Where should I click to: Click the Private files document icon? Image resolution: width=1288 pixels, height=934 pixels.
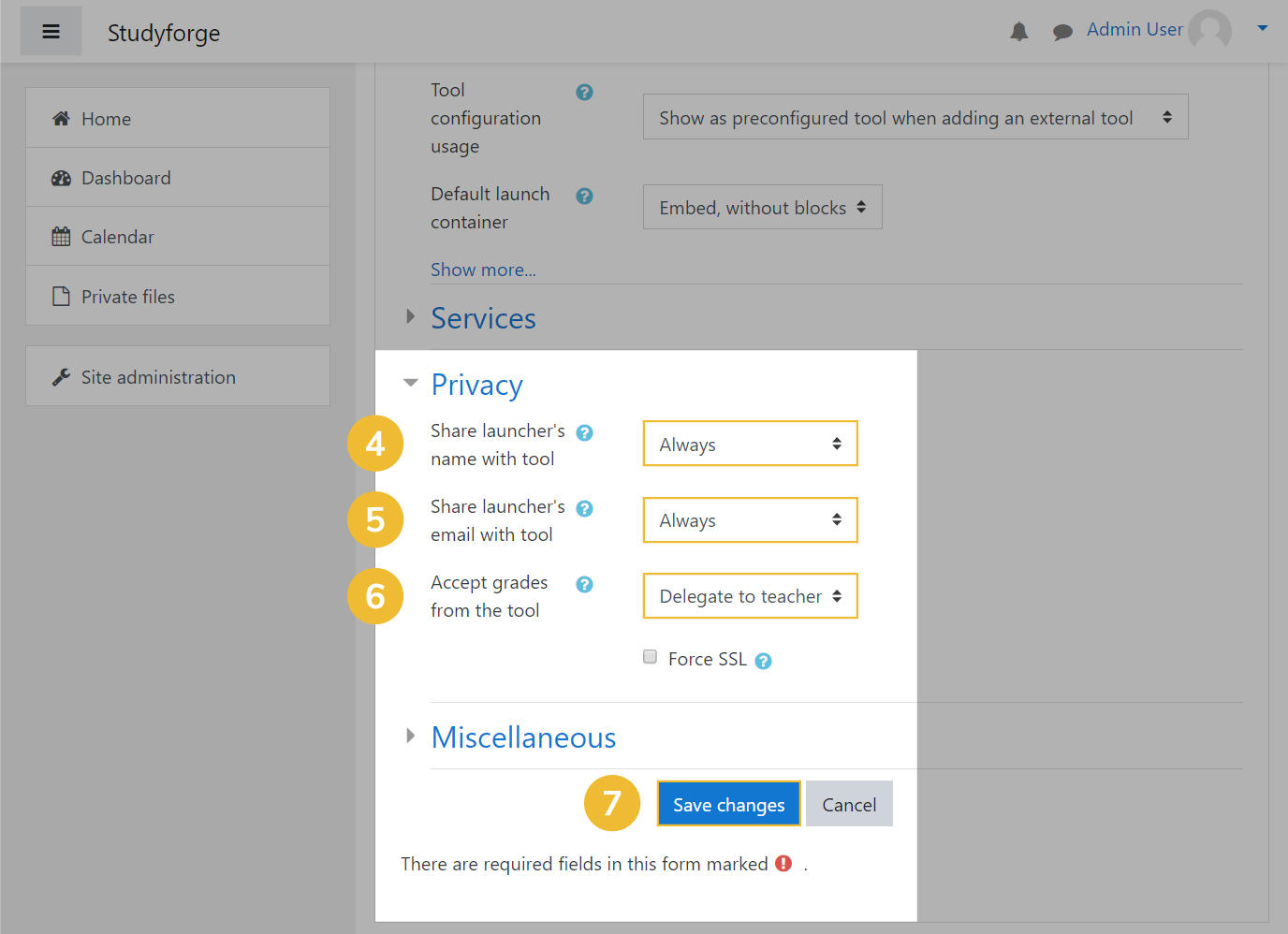point(61,297)
